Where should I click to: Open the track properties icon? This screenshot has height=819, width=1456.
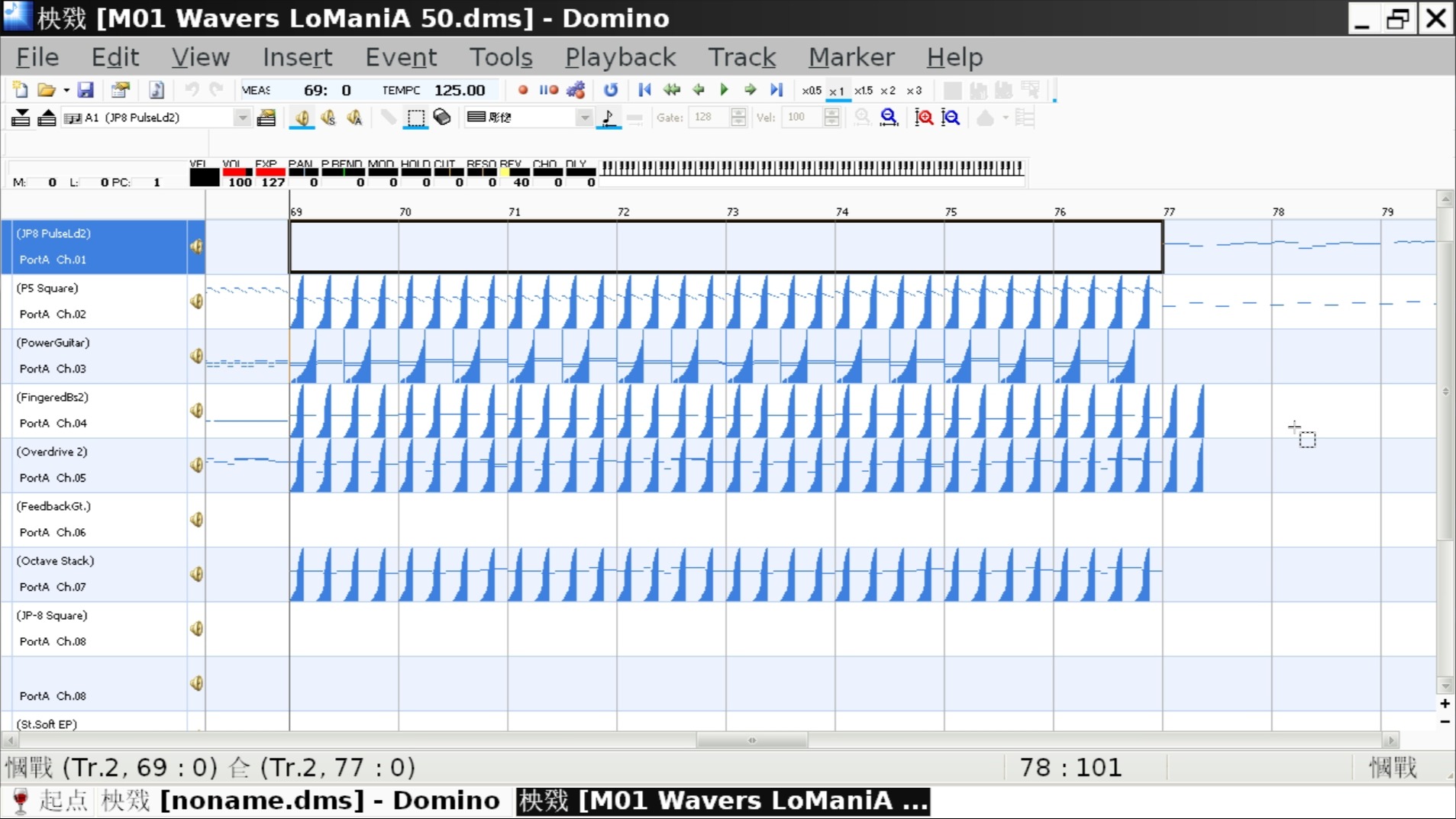click(x=120, y=90)
